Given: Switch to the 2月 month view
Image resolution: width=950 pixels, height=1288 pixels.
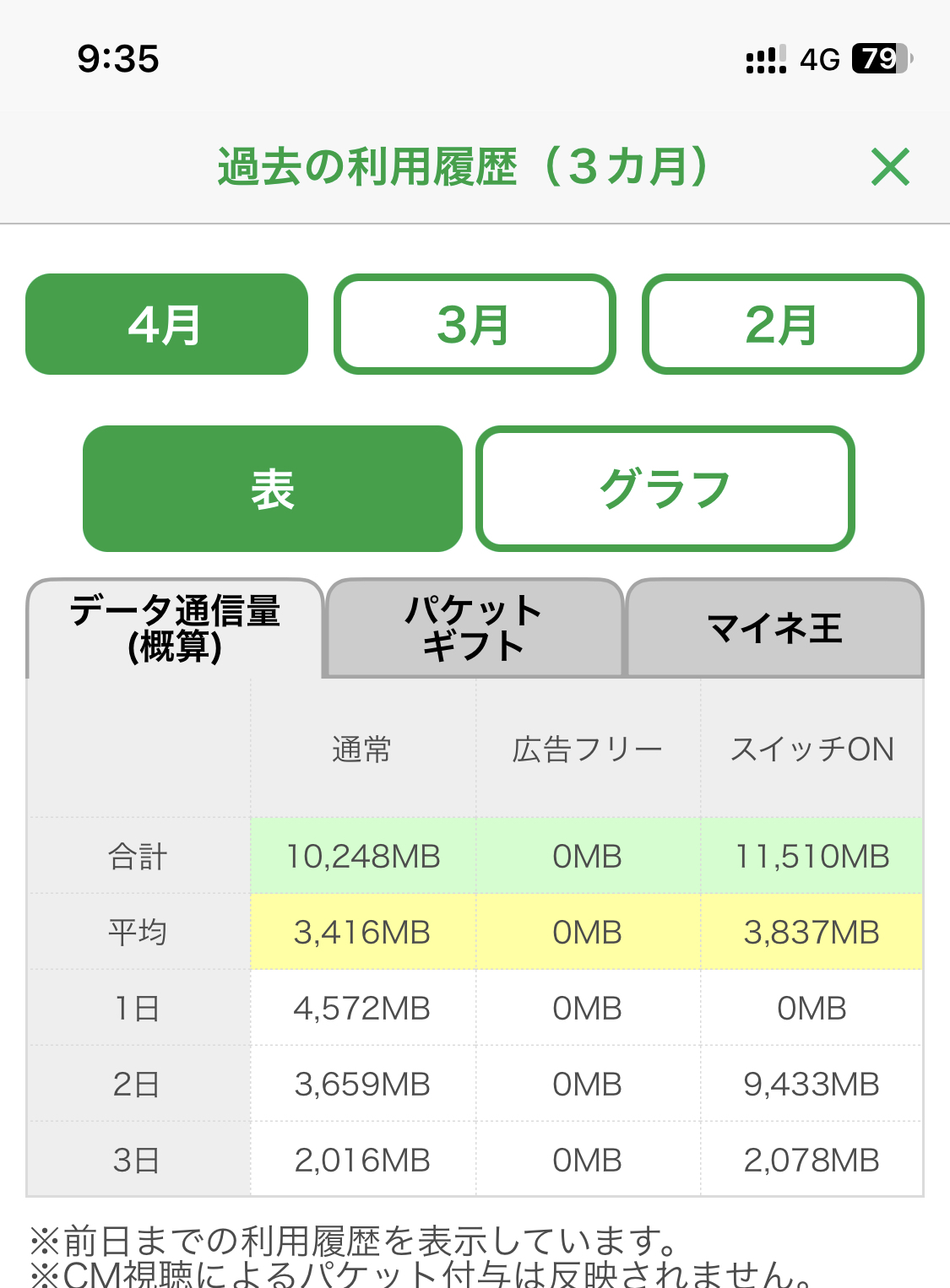Looking at the screenshot, I should (x=783, y=324).
